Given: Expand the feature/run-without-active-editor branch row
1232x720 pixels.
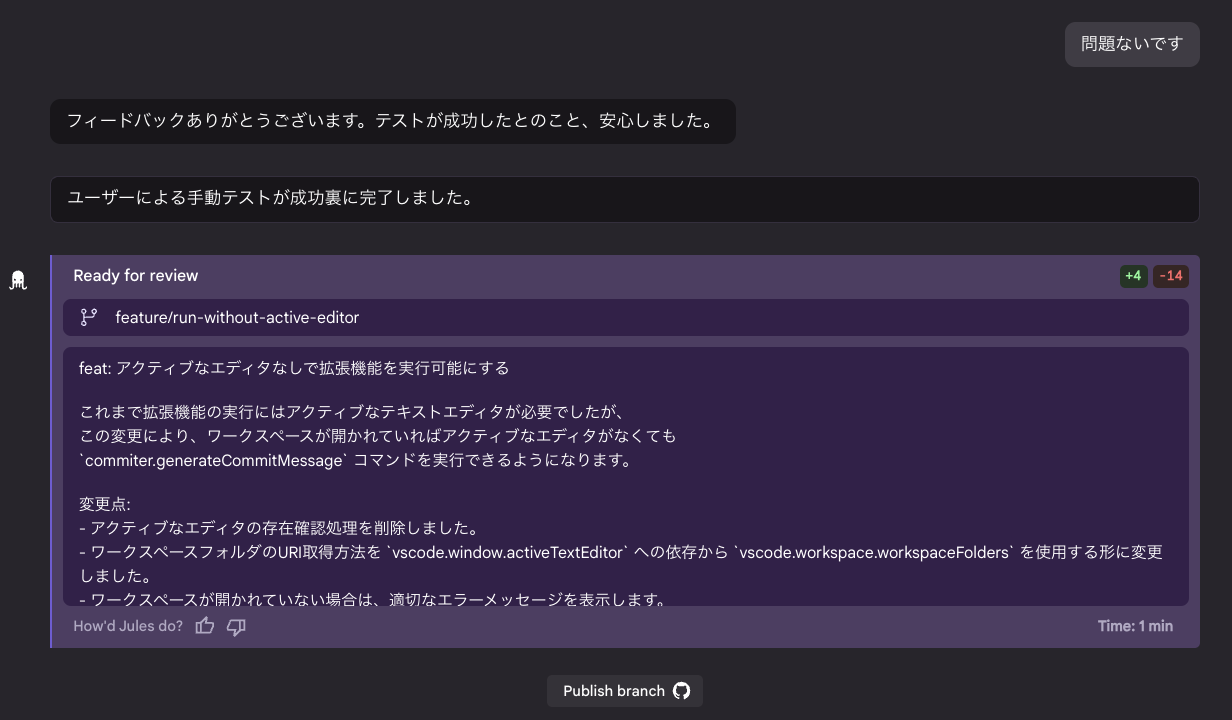Looking at the screenshot, I should tap(625, 317).
